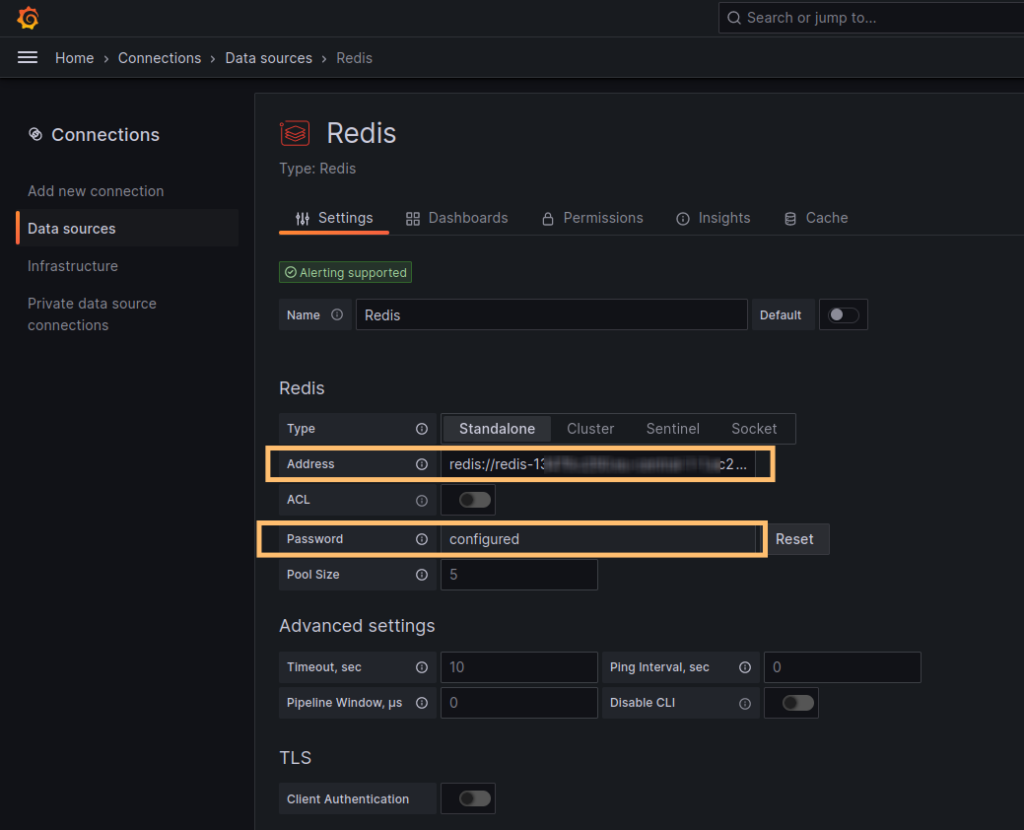Open the hamburger navigation menu
1024x830 pixels.
(27, 57)
